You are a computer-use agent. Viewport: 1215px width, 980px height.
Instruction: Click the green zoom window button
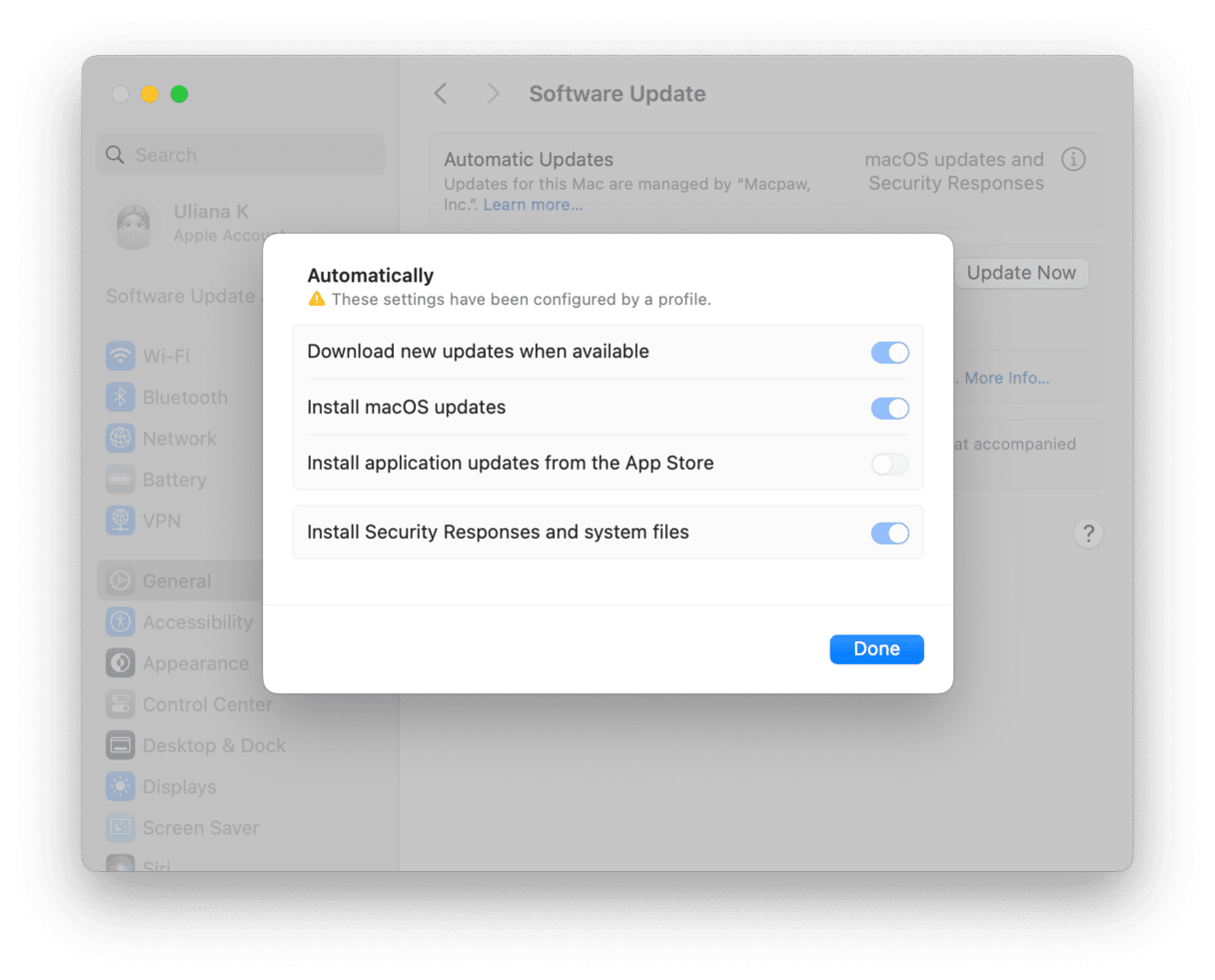[x=180, y=94]
